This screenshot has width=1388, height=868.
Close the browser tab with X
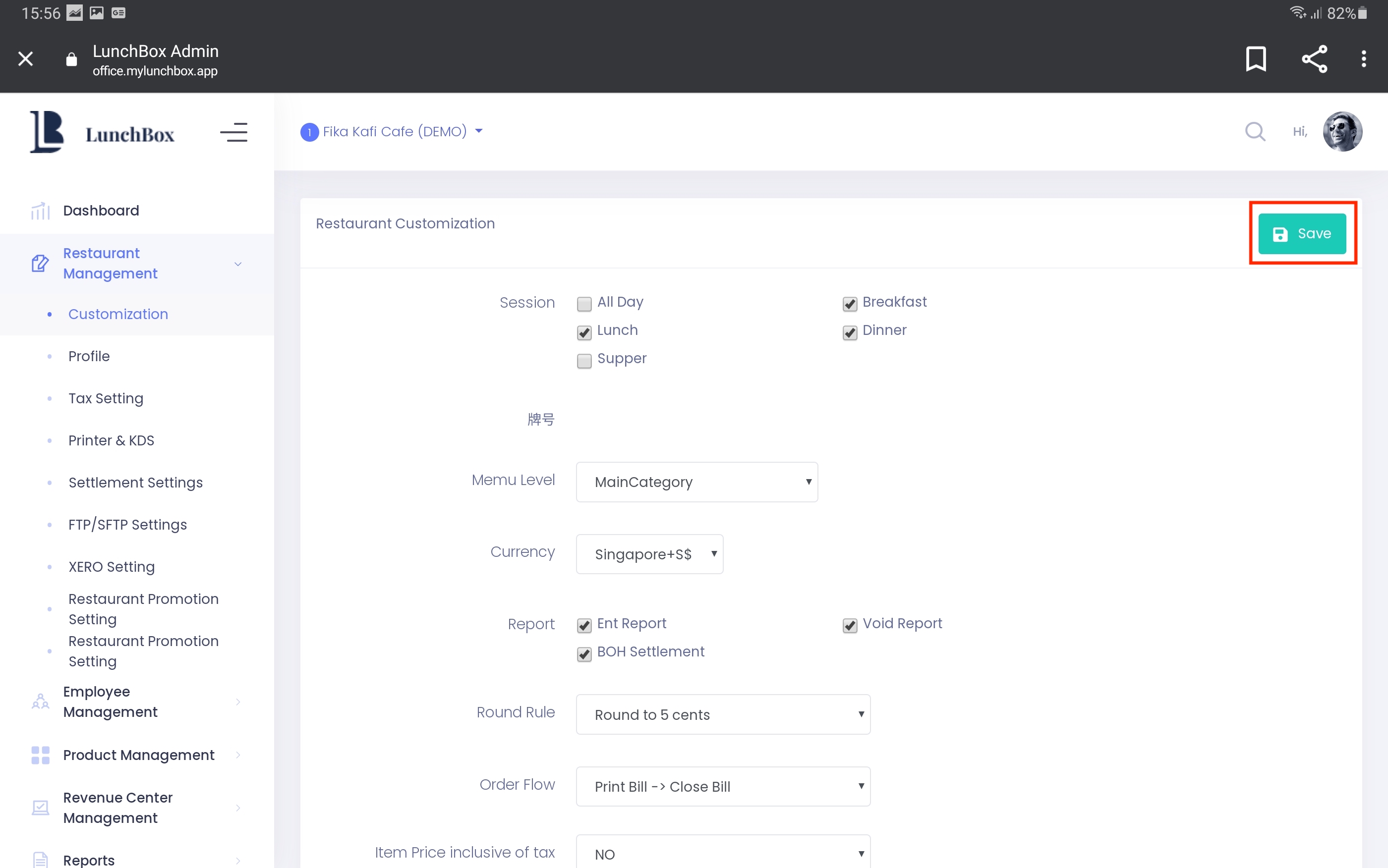pyautogui.click(x=25, y=59)
